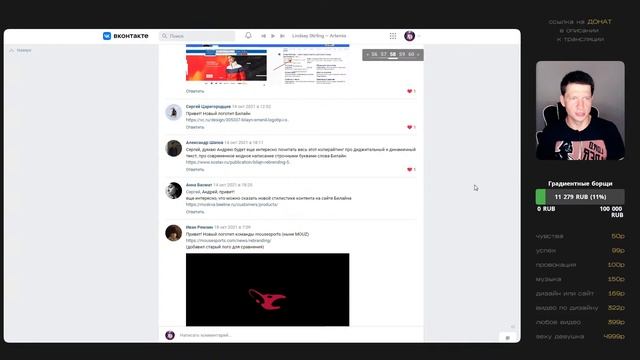Focus the Поиск search field
This screenshot has width=640, height=360.
click(x=197, y=36)
